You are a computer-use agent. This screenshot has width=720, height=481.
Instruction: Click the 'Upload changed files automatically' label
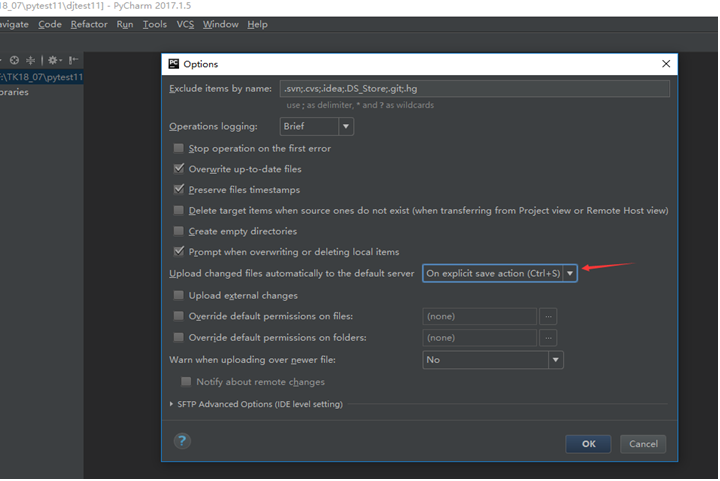[x=292, y=273]
